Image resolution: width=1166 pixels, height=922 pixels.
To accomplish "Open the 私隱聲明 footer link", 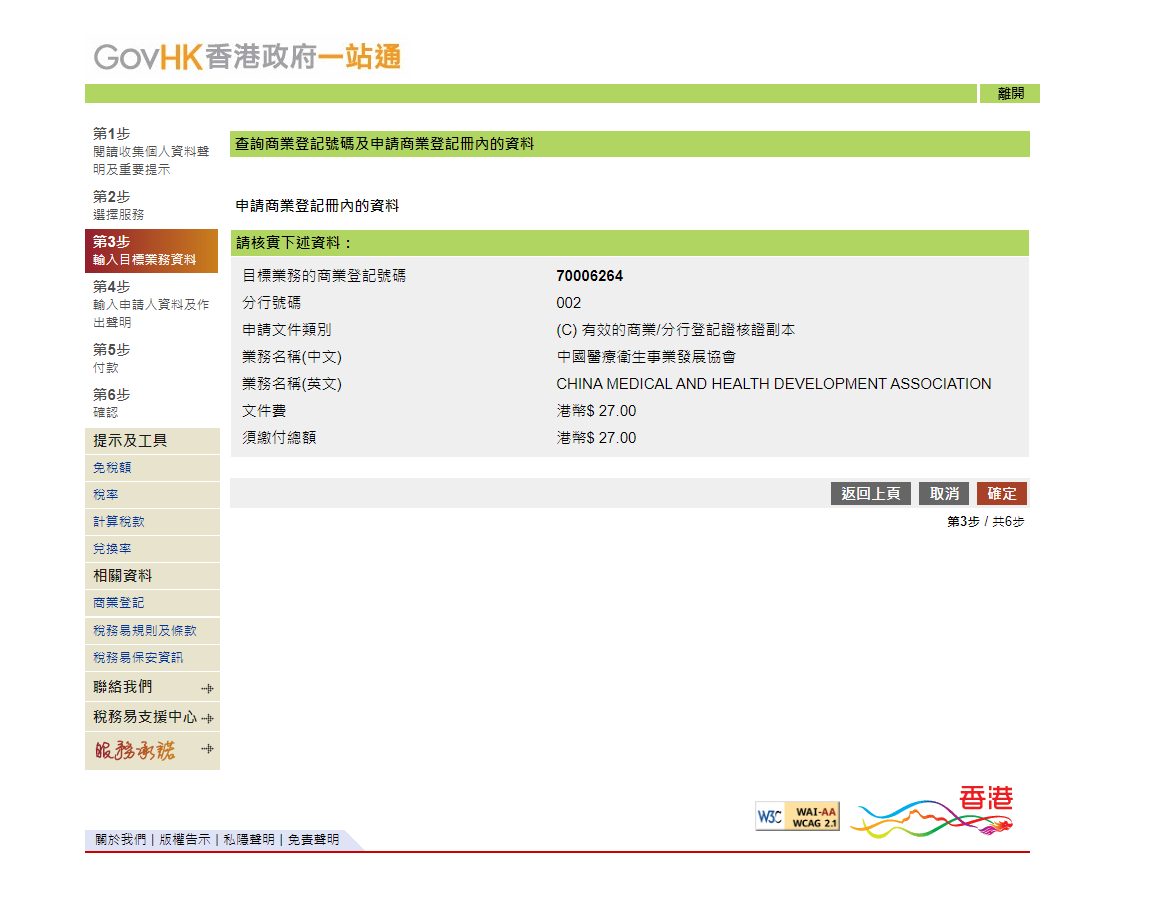I will (x=248, y=840).
